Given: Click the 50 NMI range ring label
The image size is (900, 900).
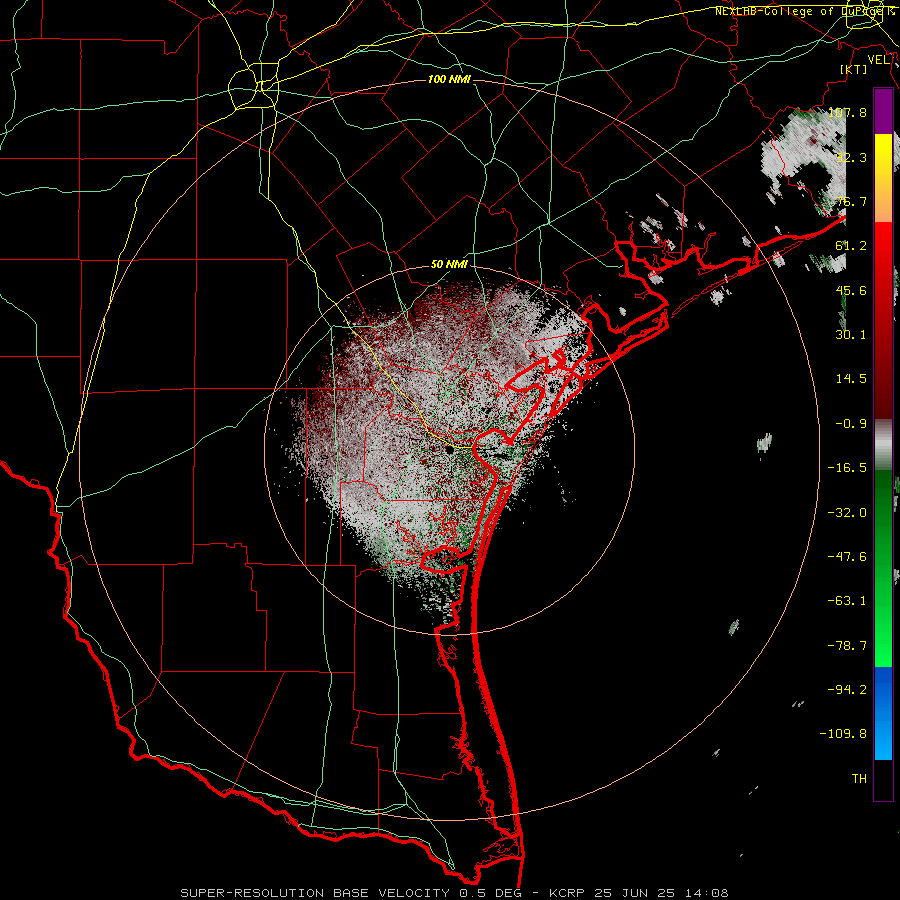Looking at the screenshot, I should pyautogui.click(x=449, y=265).
